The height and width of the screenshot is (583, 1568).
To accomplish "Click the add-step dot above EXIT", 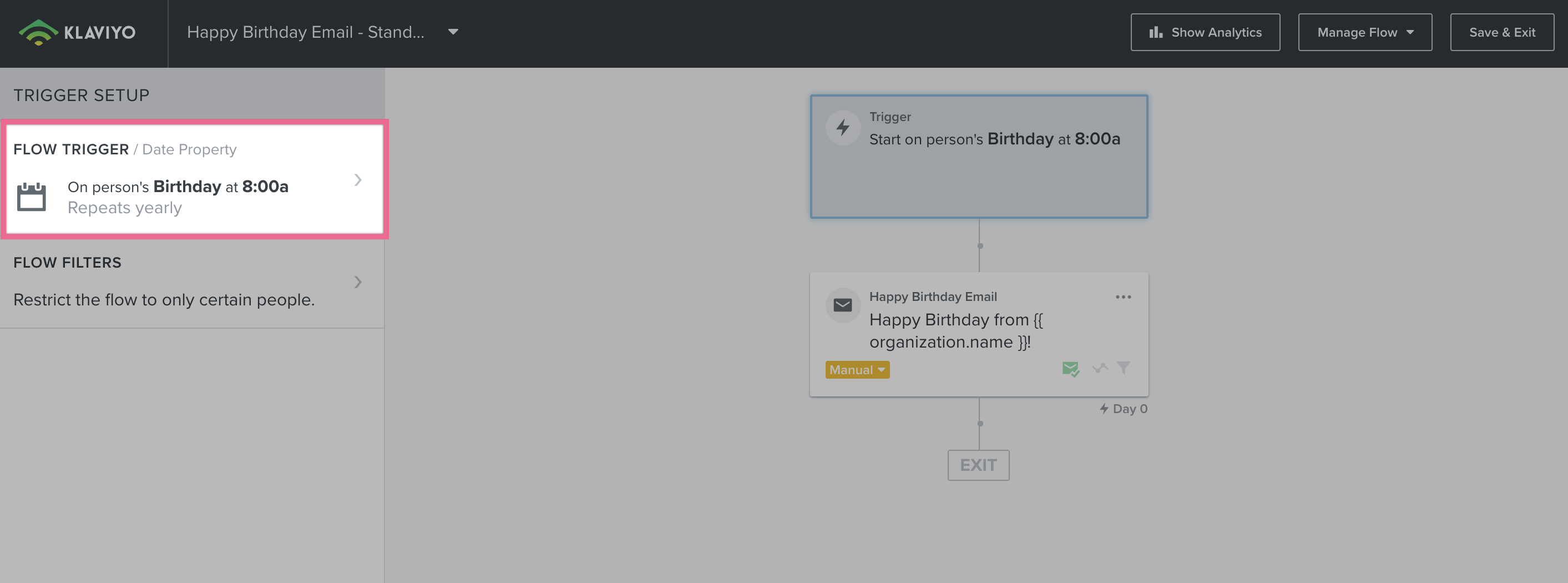I will click(980, 424).
